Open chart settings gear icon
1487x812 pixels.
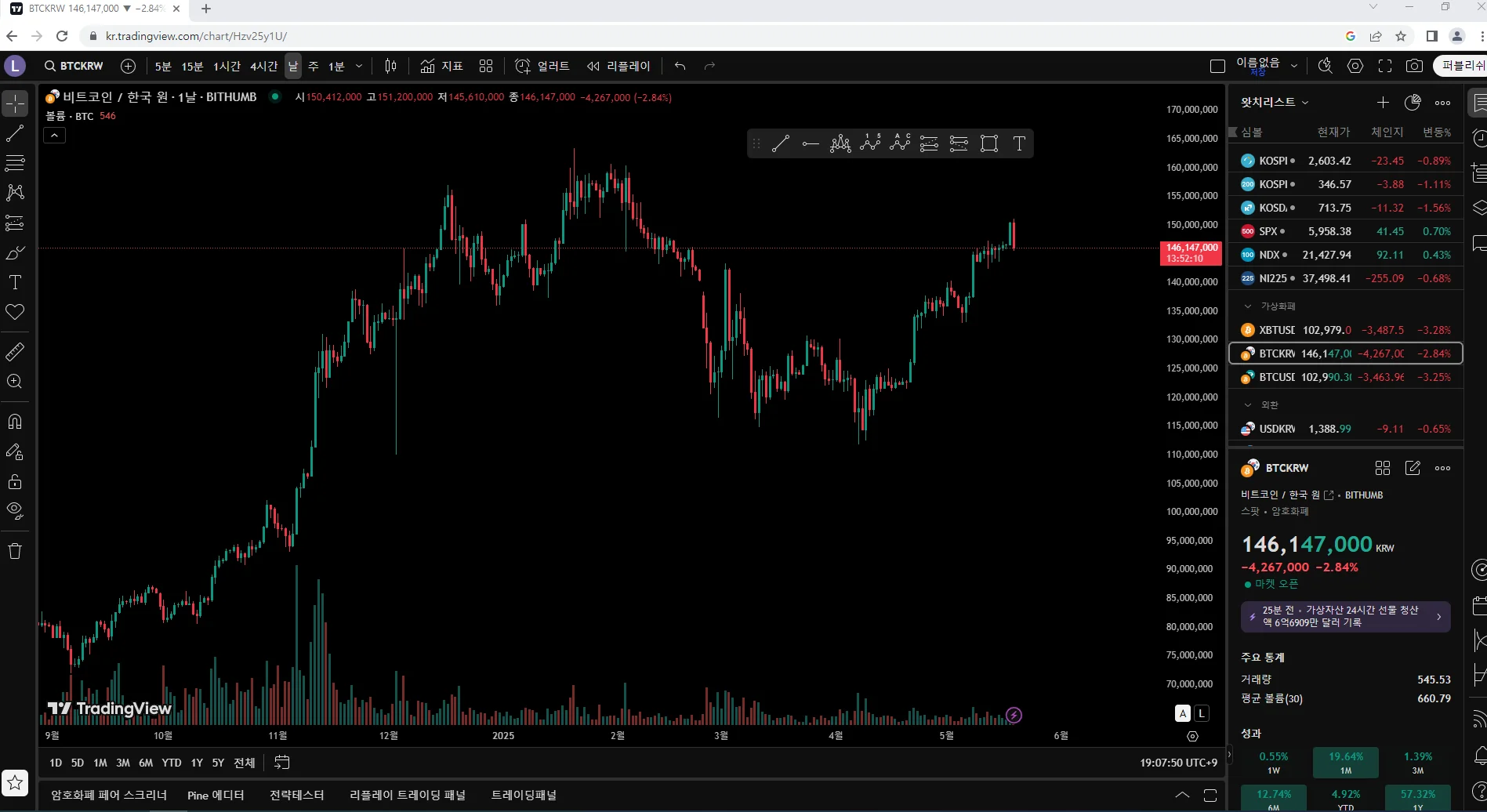1355,66
